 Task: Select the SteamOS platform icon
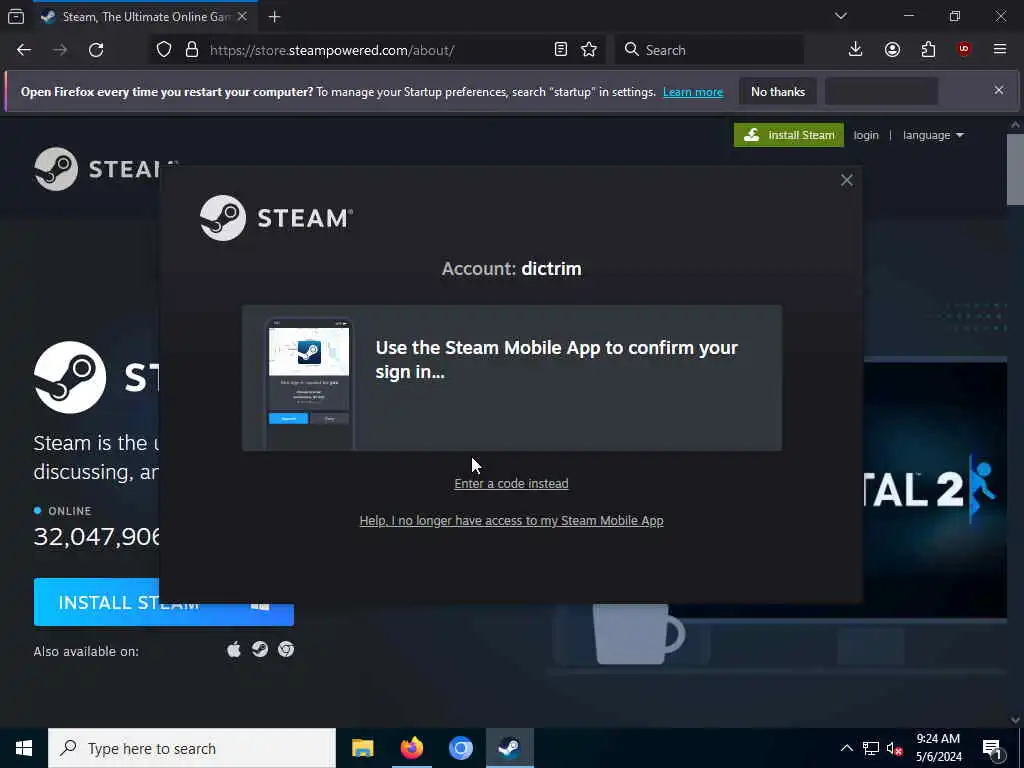pyautogui.click(x=260, y=649)
